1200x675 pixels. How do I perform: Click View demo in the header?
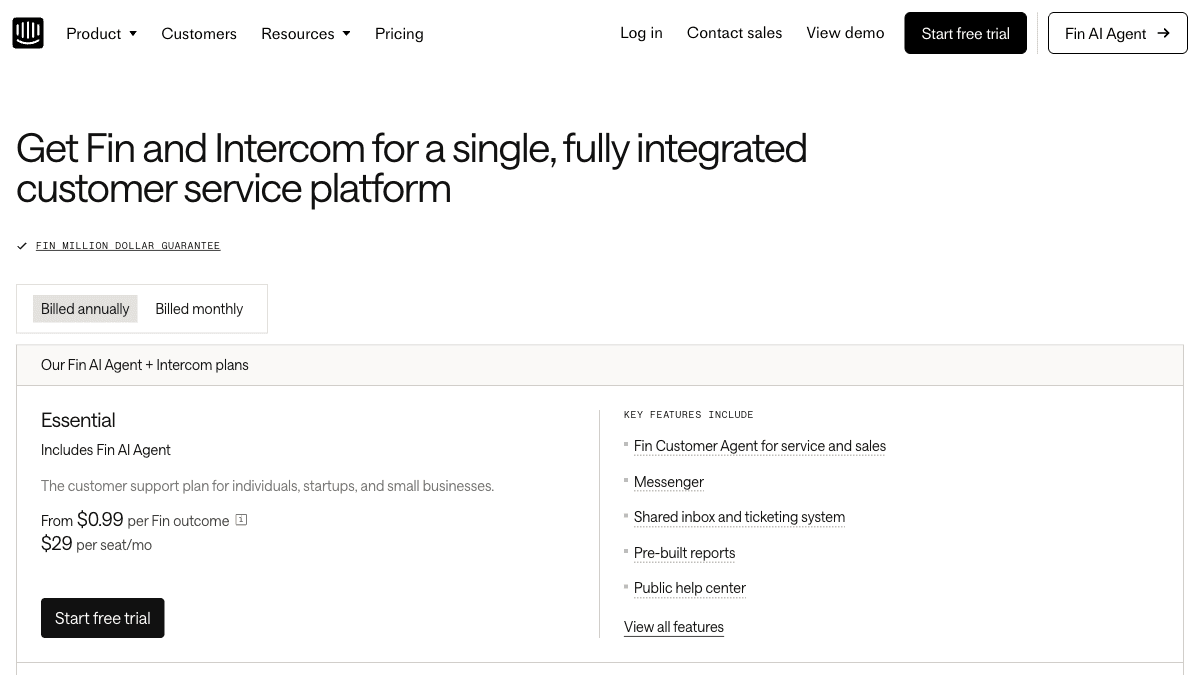point(845,33)
